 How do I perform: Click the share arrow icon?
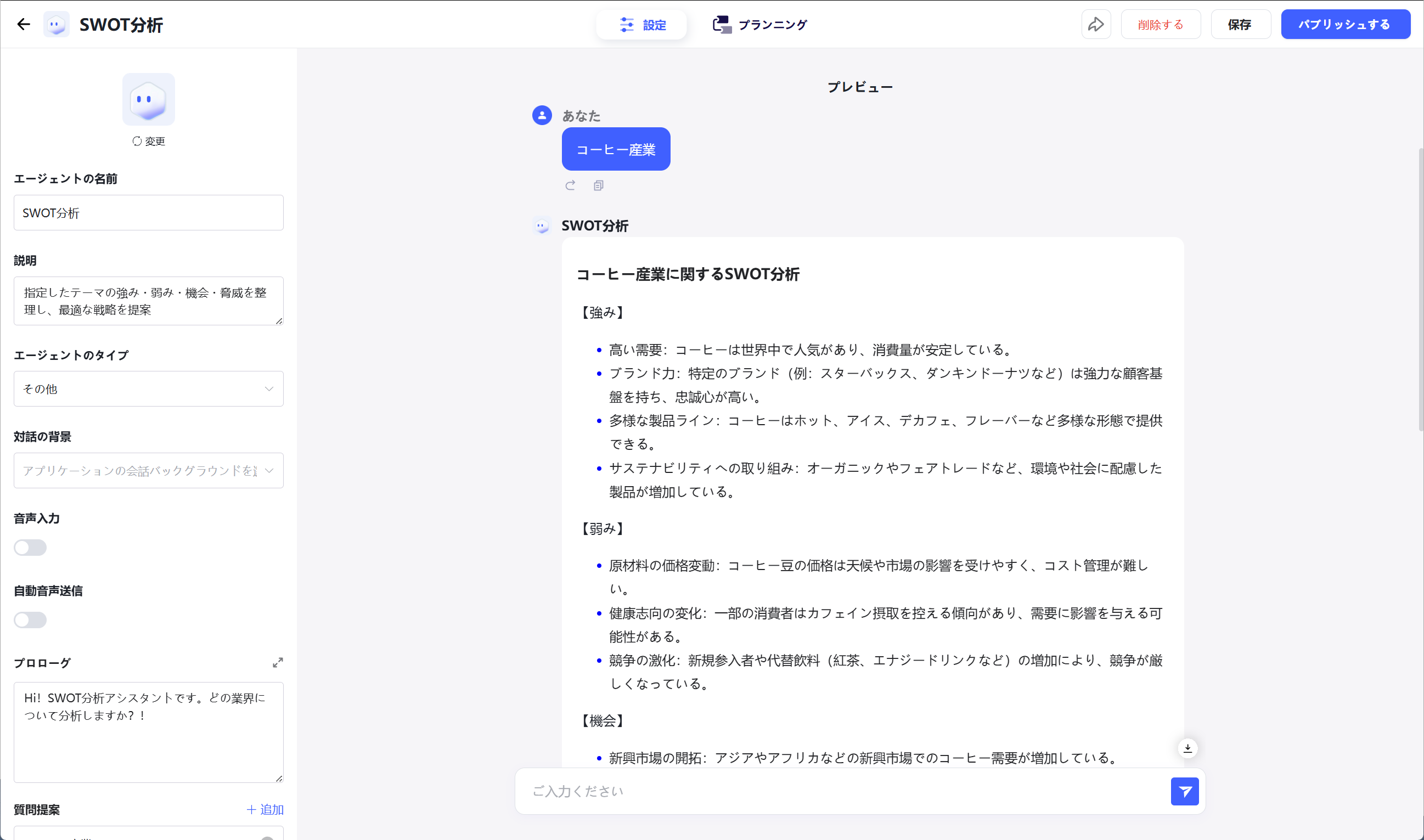click(x=1095, y=24)
